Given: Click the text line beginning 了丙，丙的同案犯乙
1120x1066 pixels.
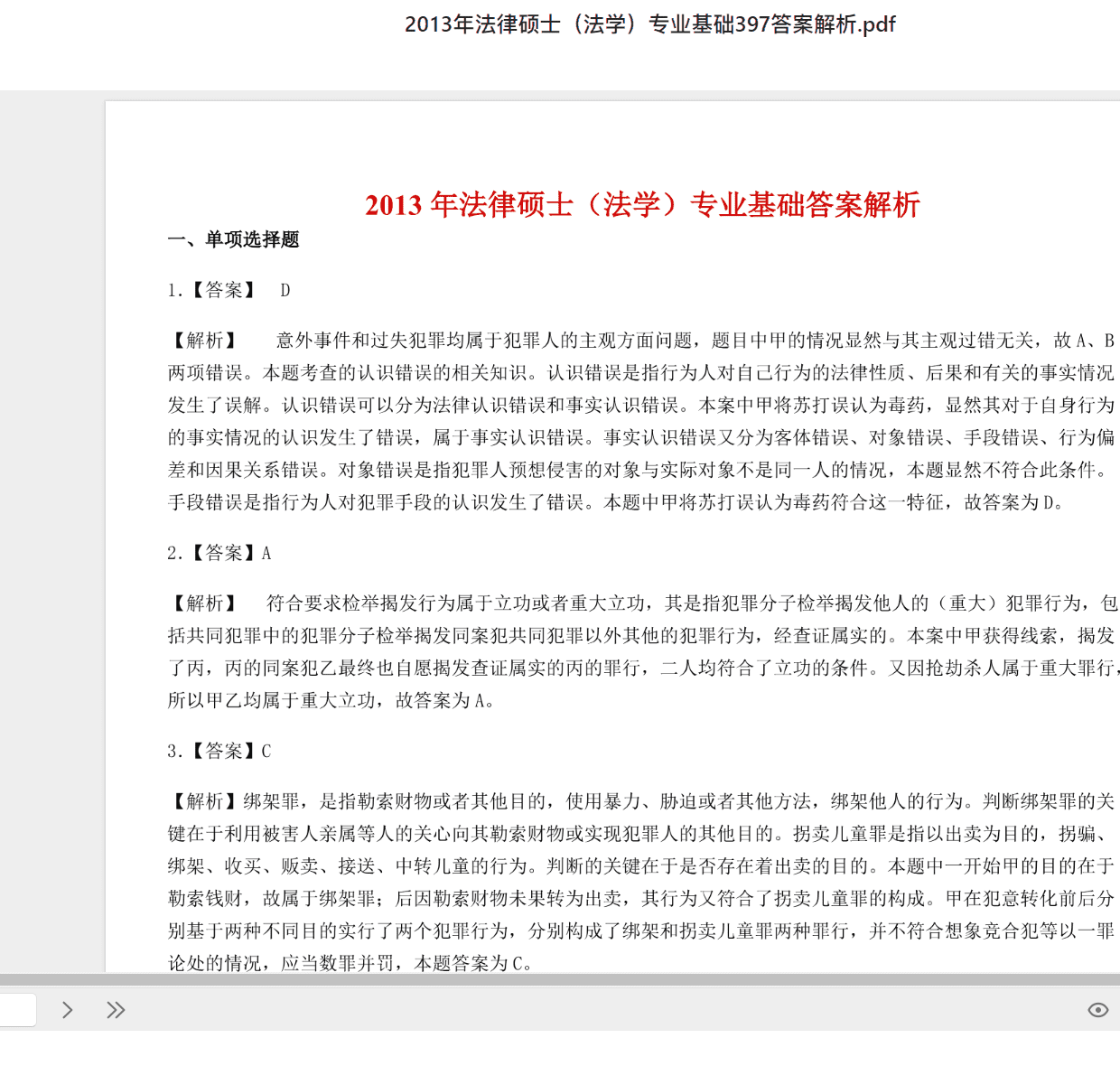Looking at the screenshot, I should click(643, 669).
